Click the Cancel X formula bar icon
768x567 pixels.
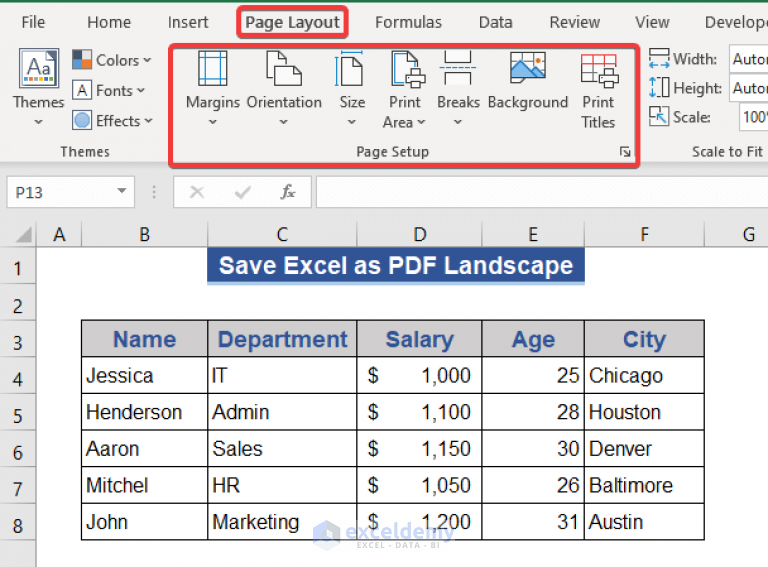coord(197,192)
